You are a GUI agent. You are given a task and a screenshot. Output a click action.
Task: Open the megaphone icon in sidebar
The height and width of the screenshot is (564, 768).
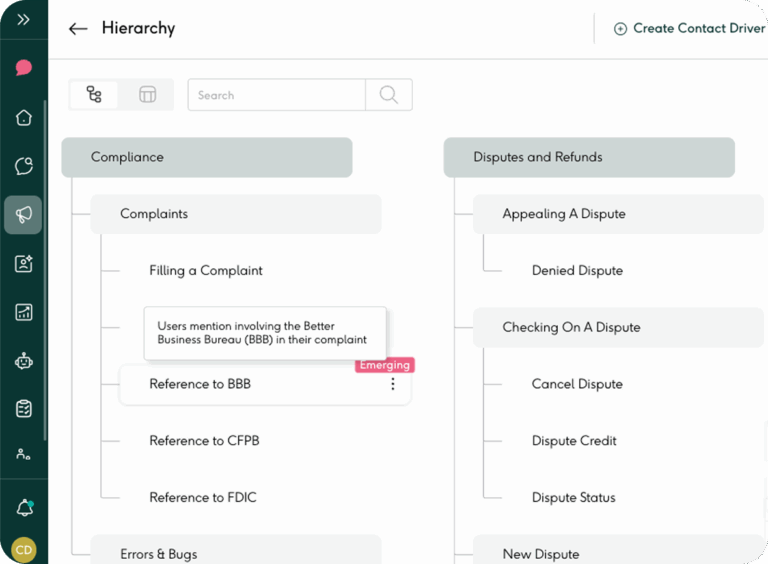pyautogui.click(x=23, y=215)
